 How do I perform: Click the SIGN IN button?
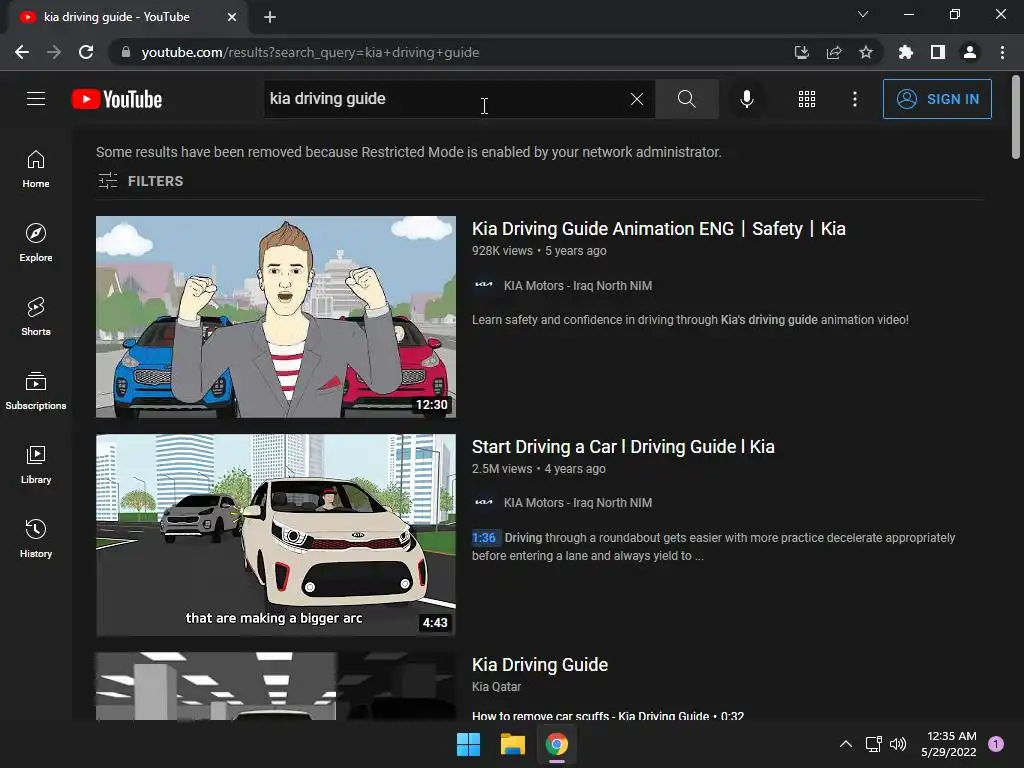[936, 99]
